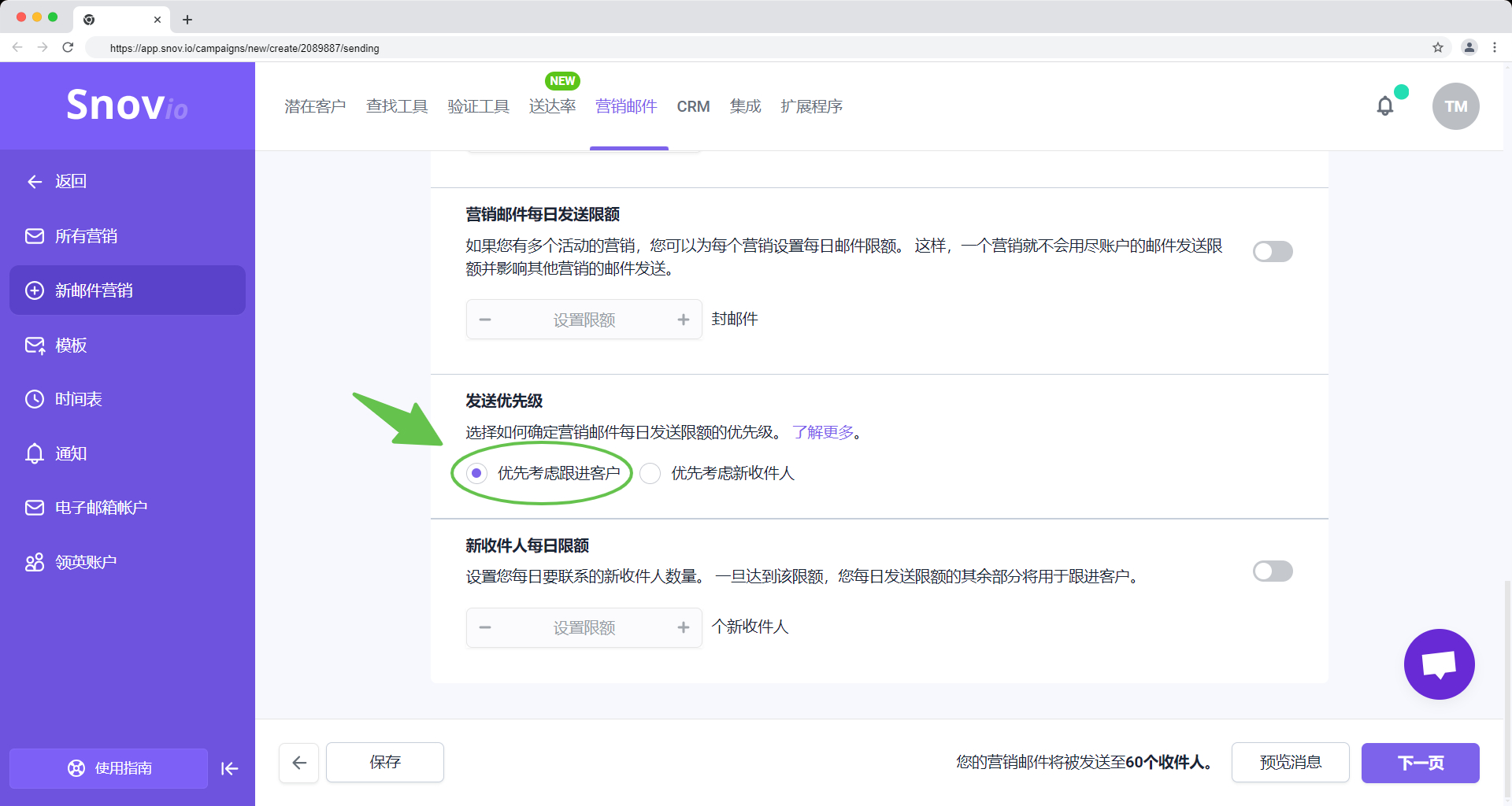Close the current browser tab
The width and height of the screenshot is (1512, 806).
click(x=157, y=20)
